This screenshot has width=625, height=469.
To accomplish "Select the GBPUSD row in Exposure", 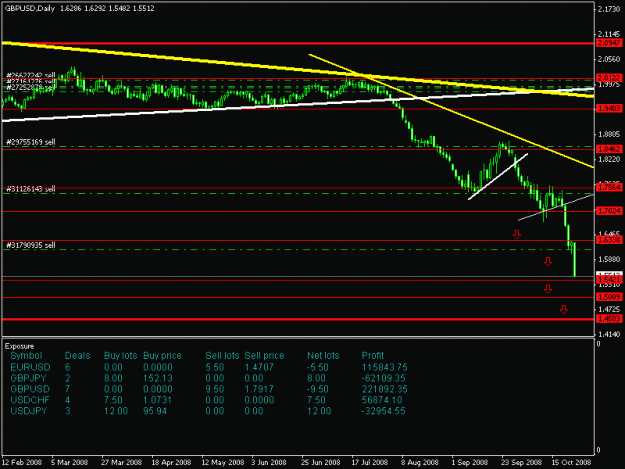I will 209,389.
